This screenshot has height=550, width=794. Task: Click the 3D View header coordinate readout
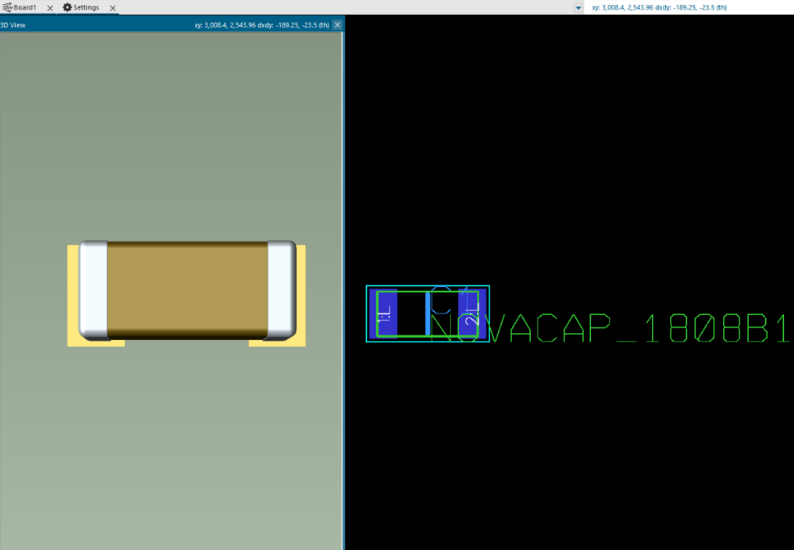pyautogui.click(x=262, y=25)
